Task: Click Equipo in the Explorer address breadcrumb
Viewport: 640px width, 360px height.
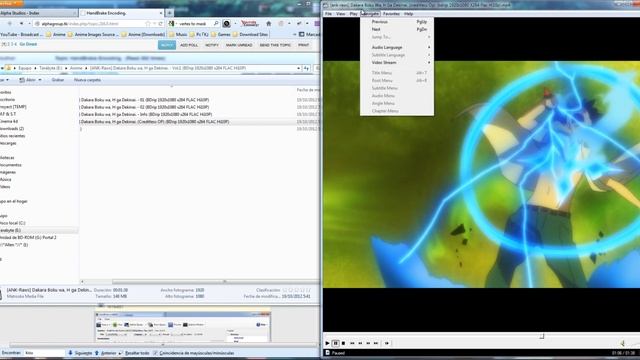Action: pyautogui.click(x=25, y=68)
